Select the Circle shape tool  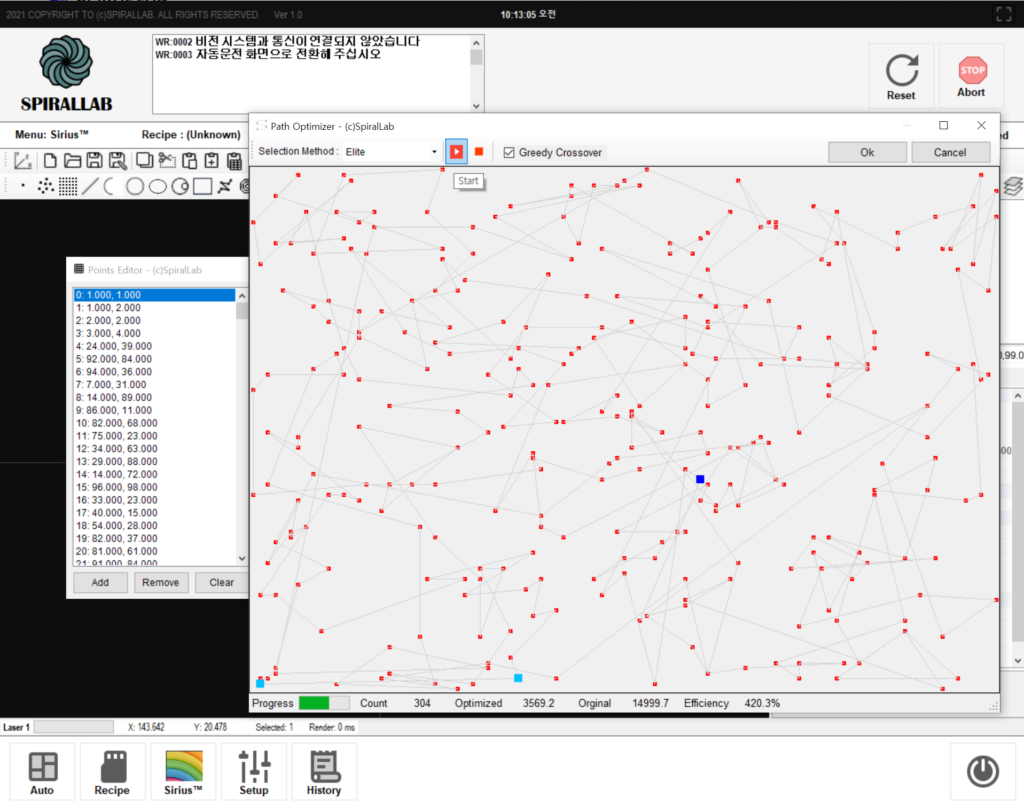click(x=136, y=186)
